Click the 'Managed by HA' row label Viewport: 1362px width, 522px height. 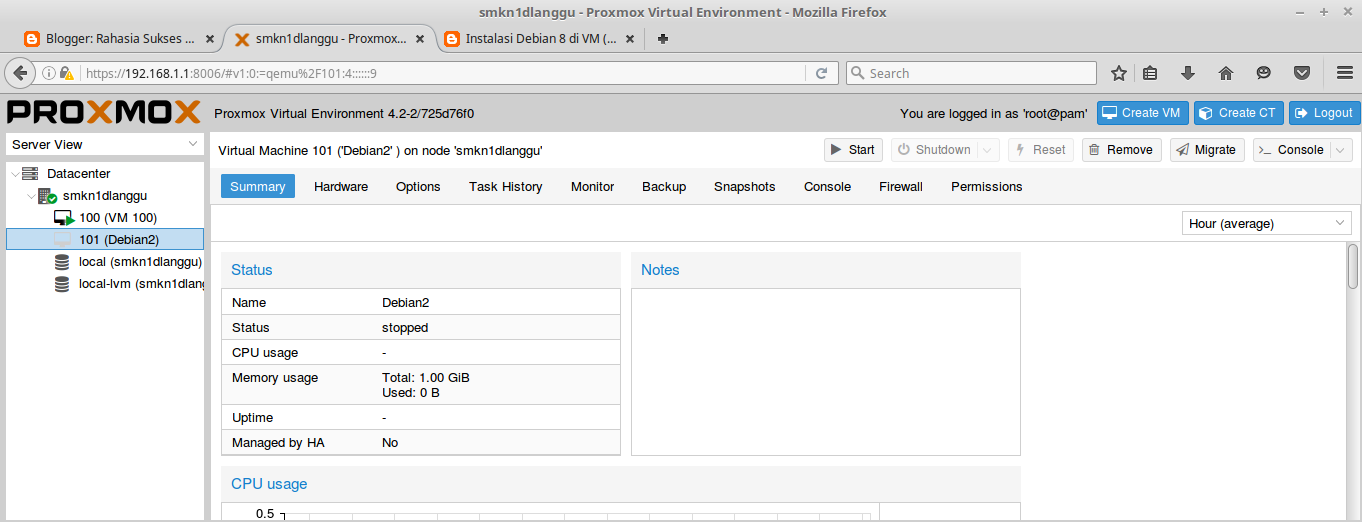(x=278, y=443)
